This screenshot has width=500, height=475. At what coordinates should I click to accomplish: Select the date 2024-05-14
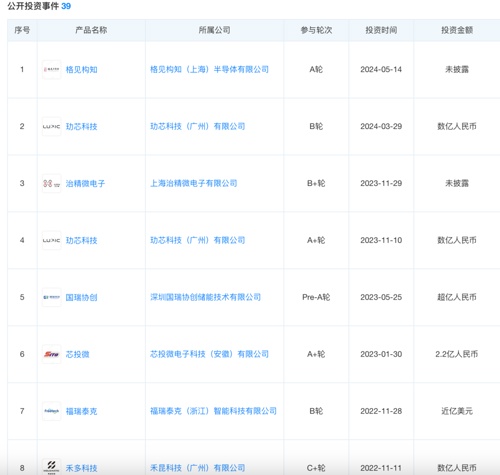point(381,69)
